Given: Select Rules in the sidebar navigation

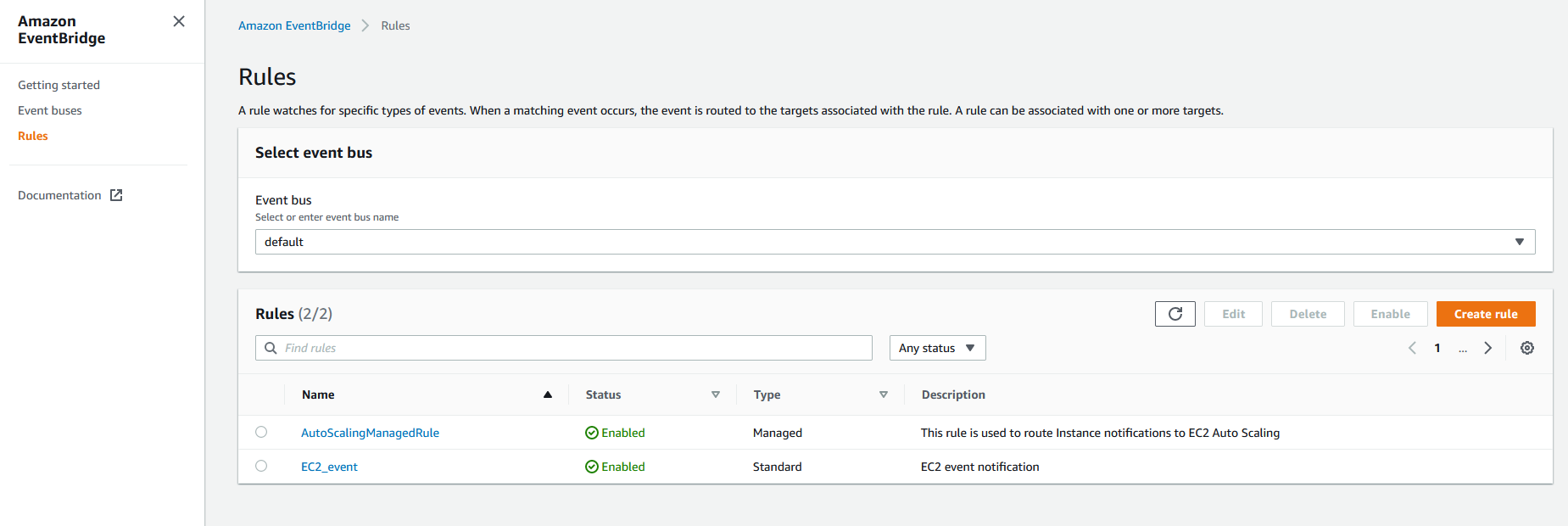Looking at the screenshot, I should coord(33,136).
